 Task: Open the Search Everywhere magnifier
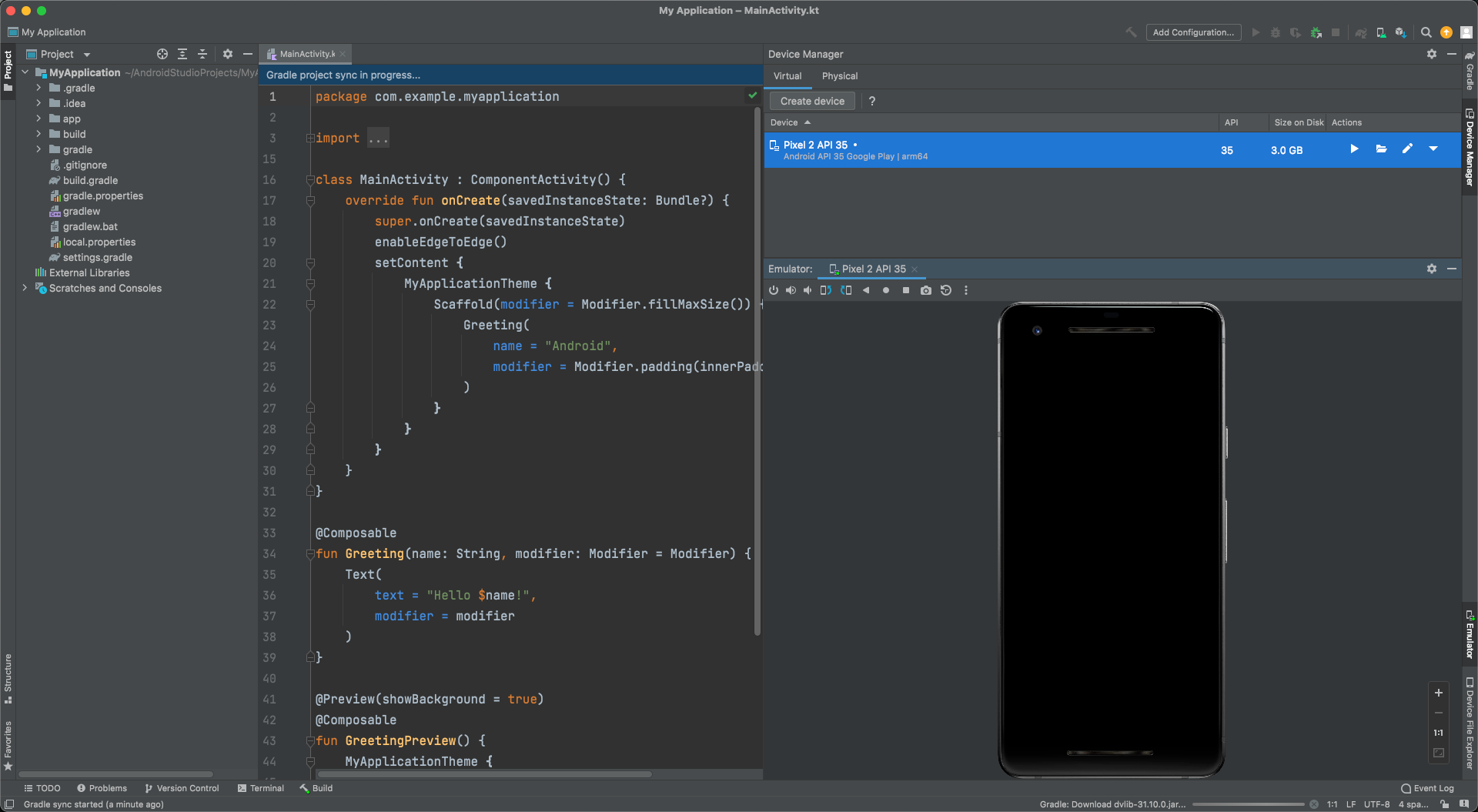pyautogui.click(x=1426, y=32)
